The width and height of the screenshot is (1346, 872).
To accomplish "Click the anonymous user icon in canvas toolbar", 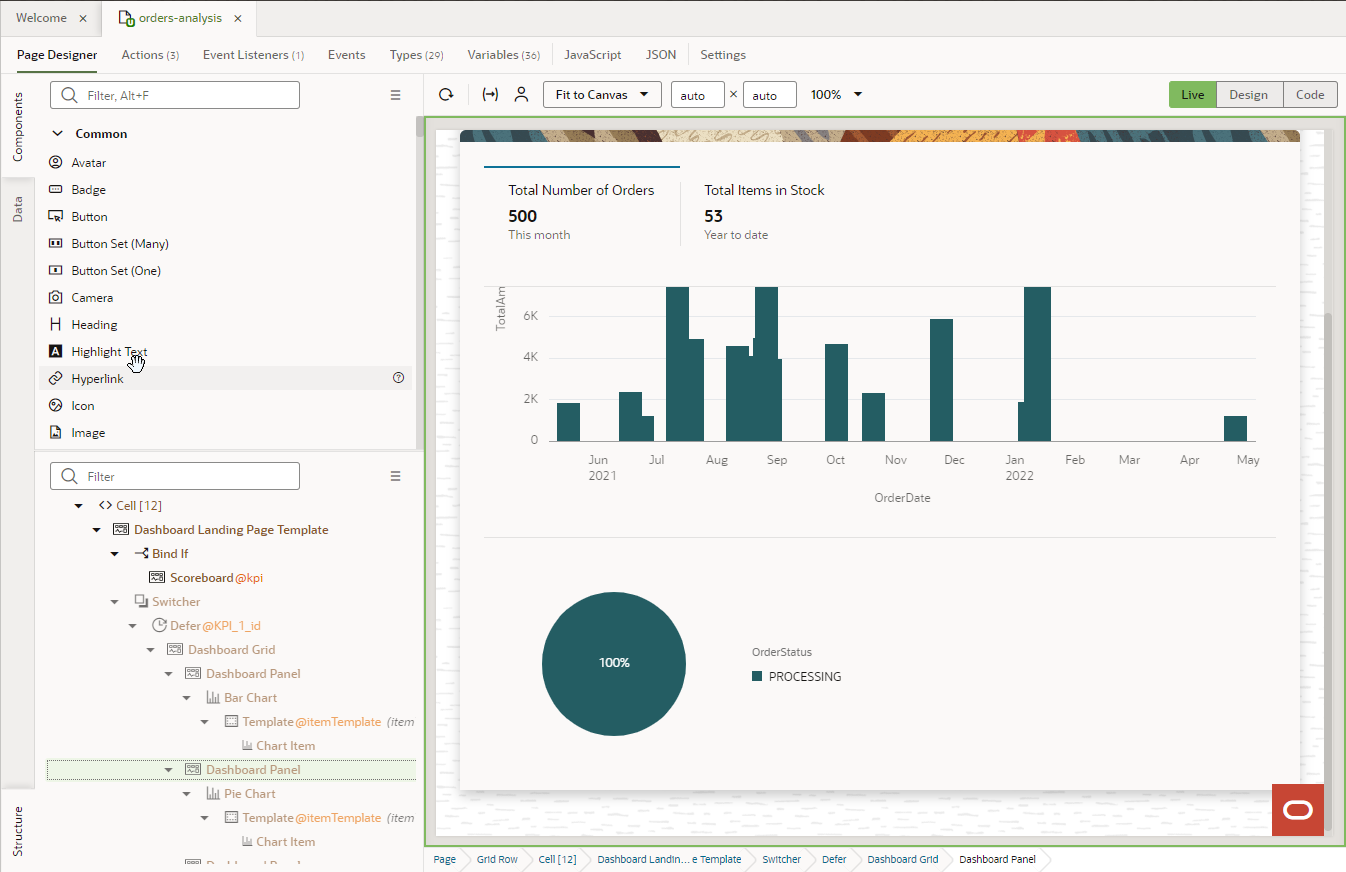I will pyautogui.click(x=521, y=94).
